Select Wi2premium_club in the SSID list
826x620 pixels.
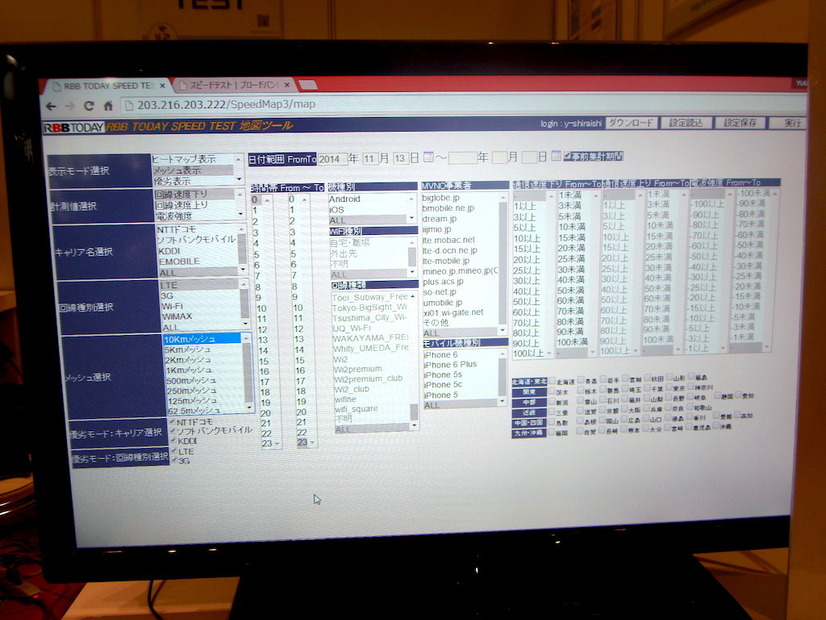point(368,378)
